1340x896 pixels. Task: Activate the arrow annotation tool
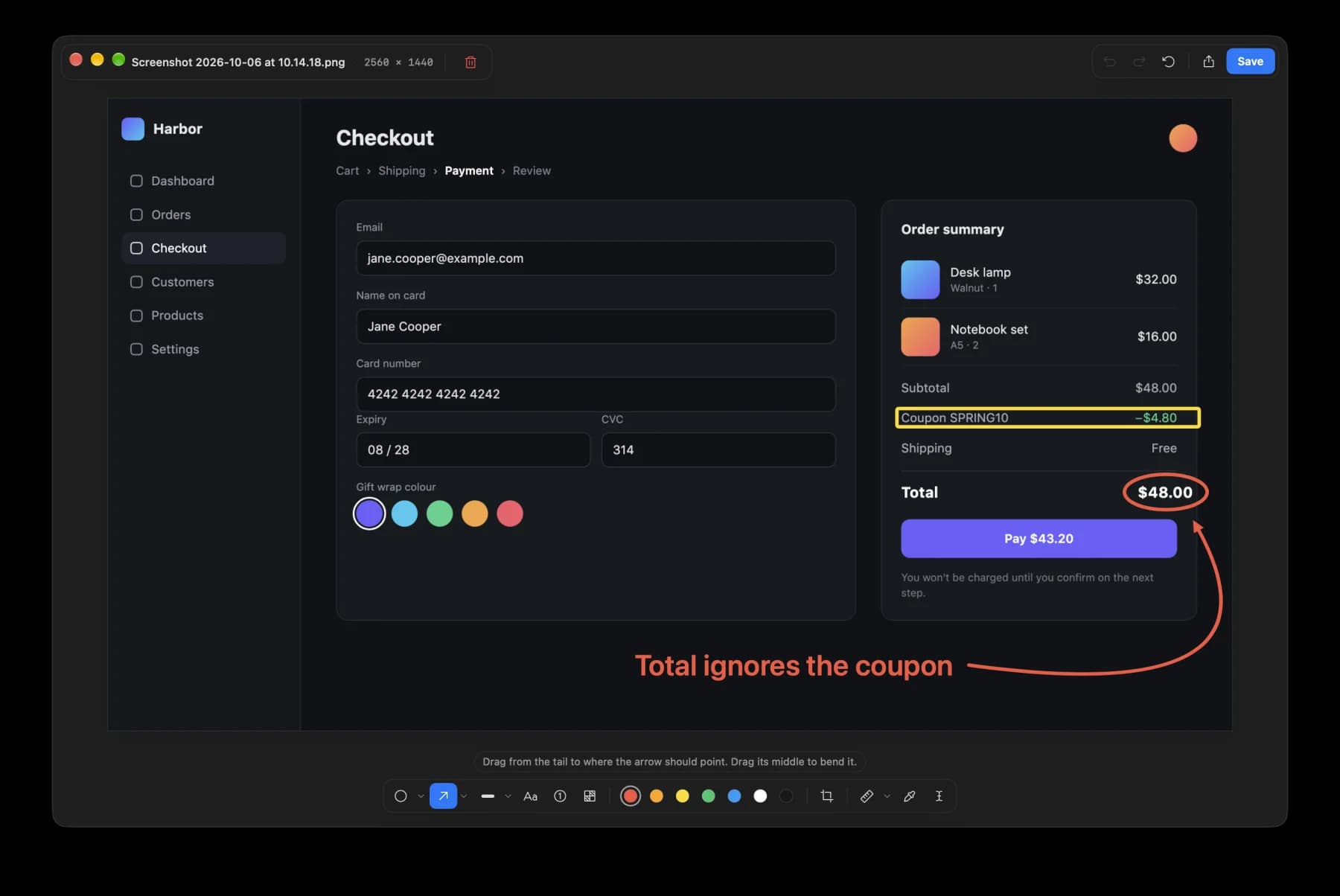(443, 796)
